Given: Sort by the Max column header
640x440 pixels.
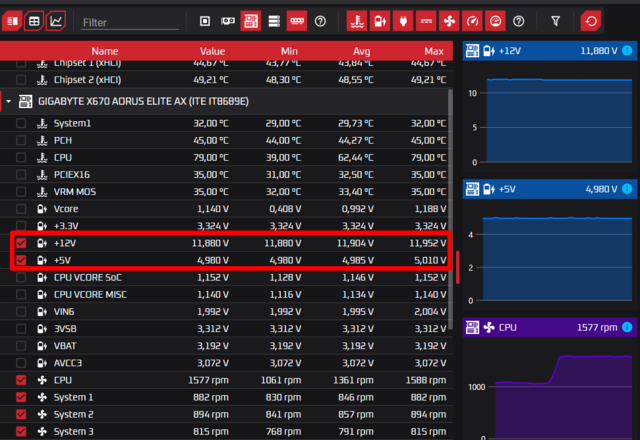Looking at the screenshot, I should (433, 51).
